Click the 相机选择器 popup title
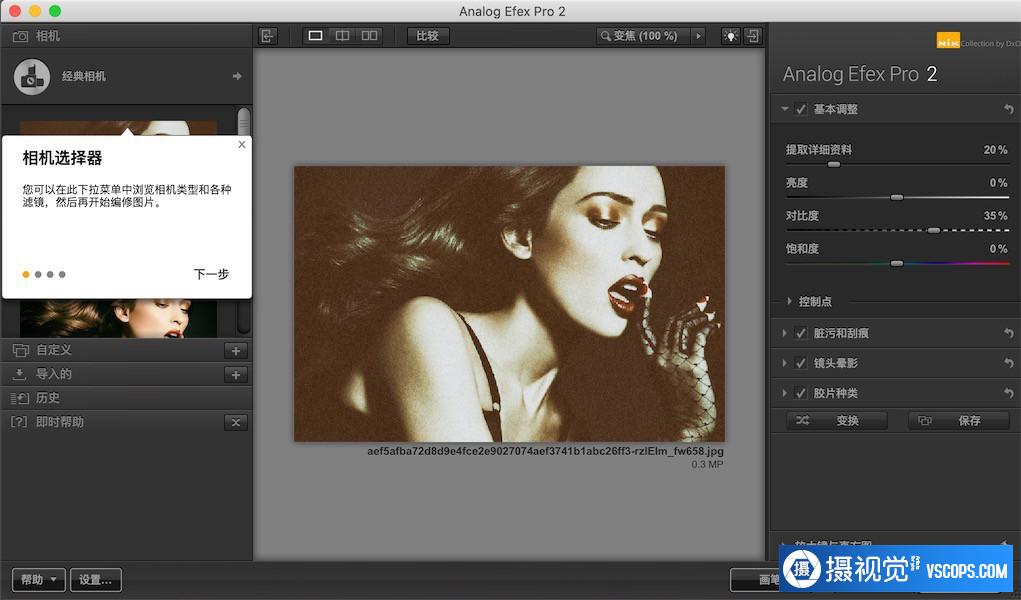This screenshot has width=1021, height=600. coord(63,158)
